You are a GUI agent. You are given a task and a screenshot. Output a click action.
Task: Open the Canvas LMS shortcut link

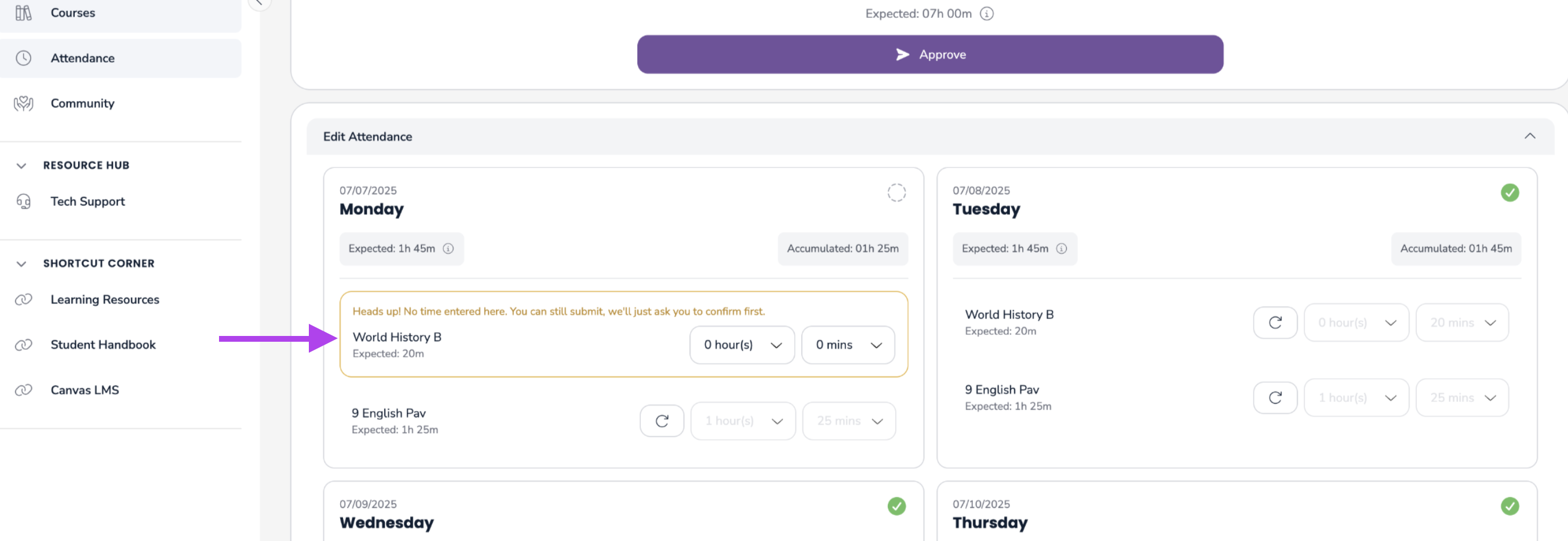[x=85, y=390]
